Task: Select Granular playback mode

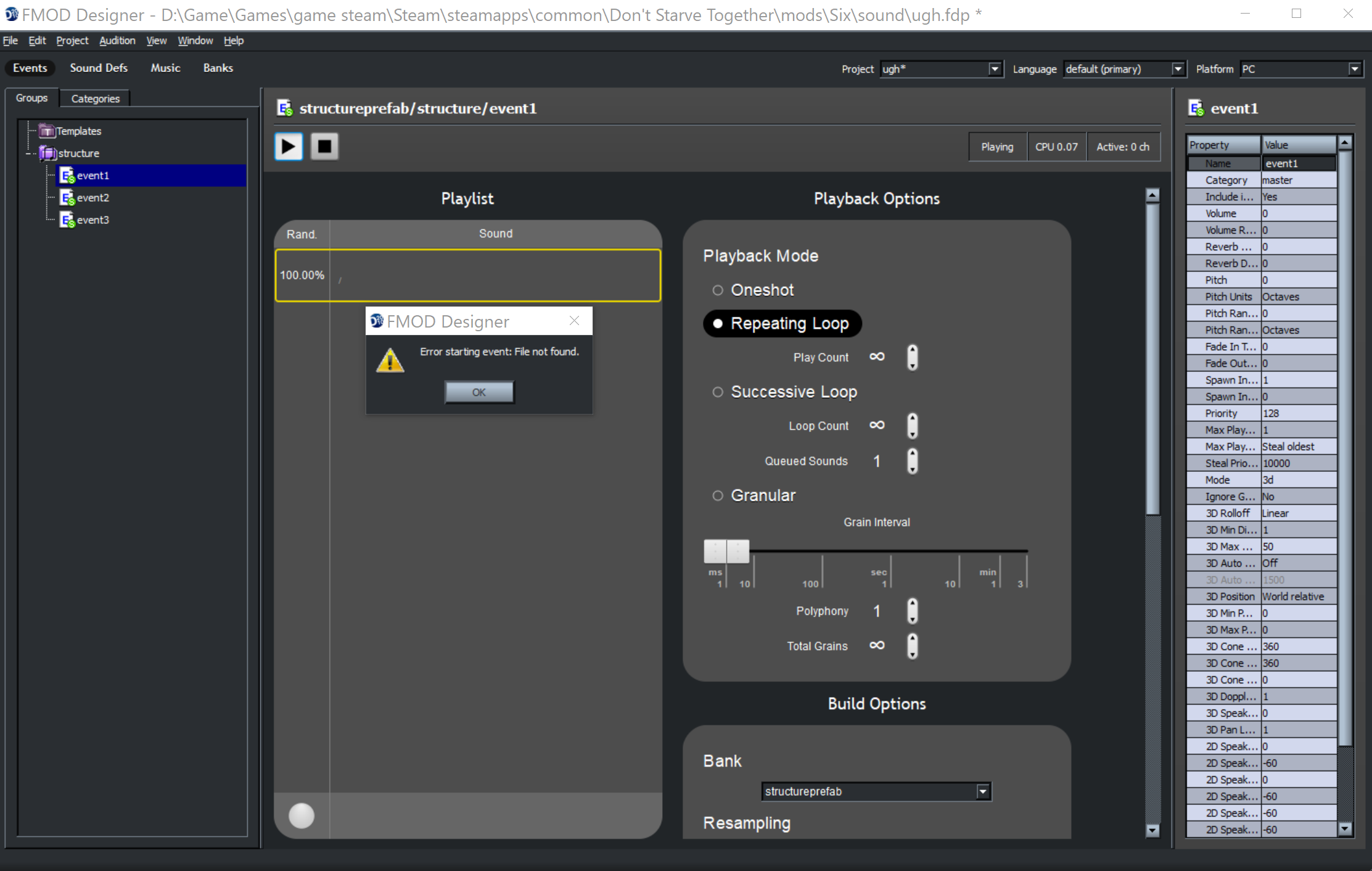Action: pos(718,495)
